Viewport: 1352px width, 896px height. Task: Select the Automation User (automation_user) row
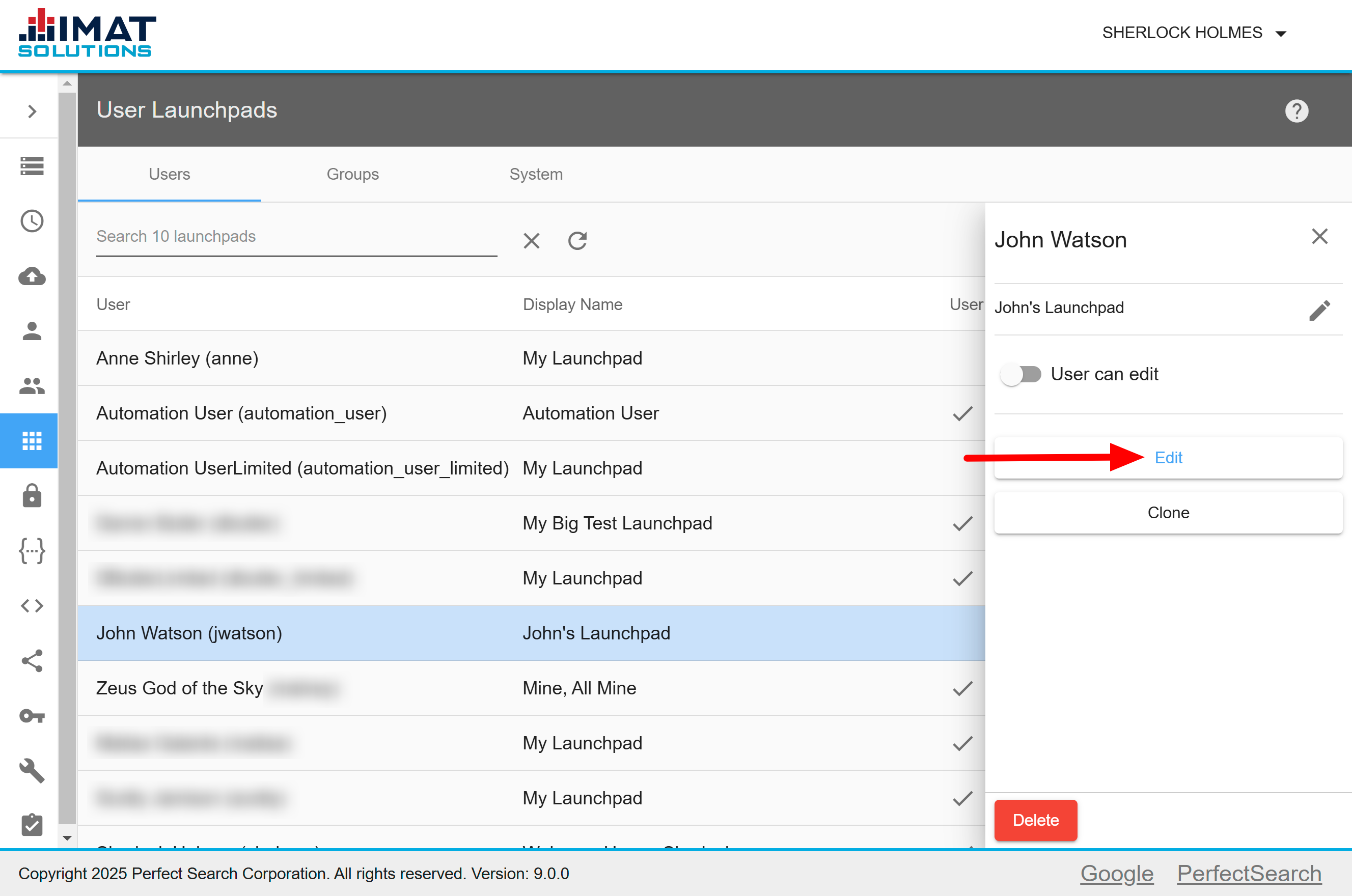(x=532, y=413)
